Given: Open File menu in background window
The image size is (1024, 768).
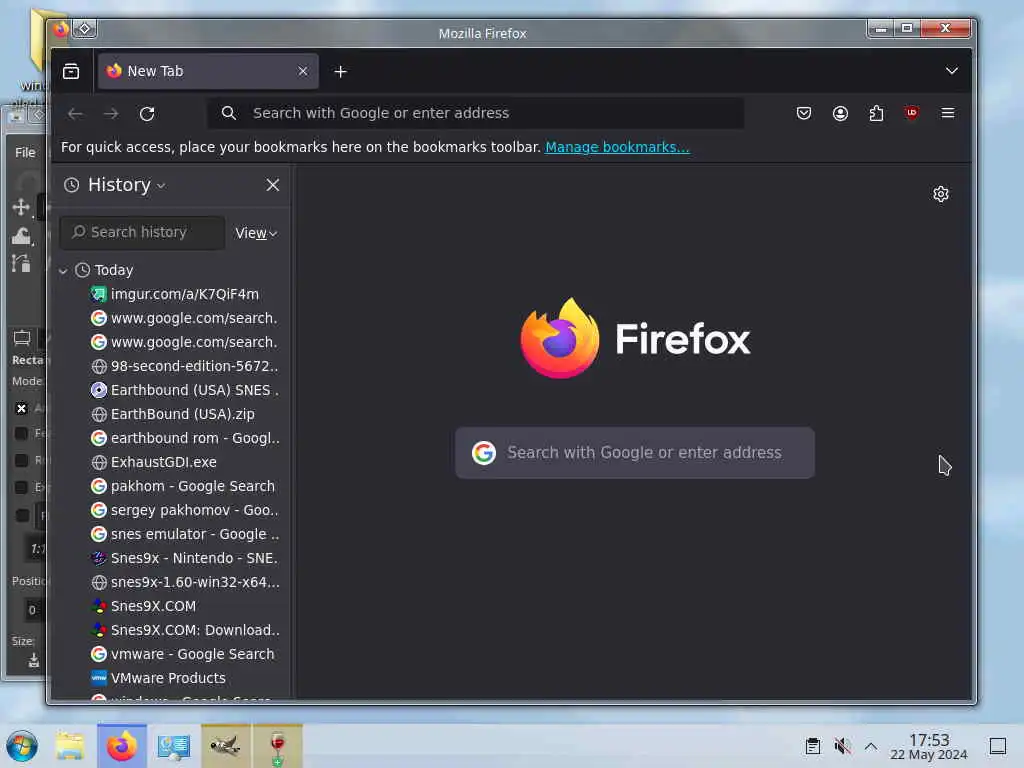Looking at the screenshot, I should click(x=25, y=152).
